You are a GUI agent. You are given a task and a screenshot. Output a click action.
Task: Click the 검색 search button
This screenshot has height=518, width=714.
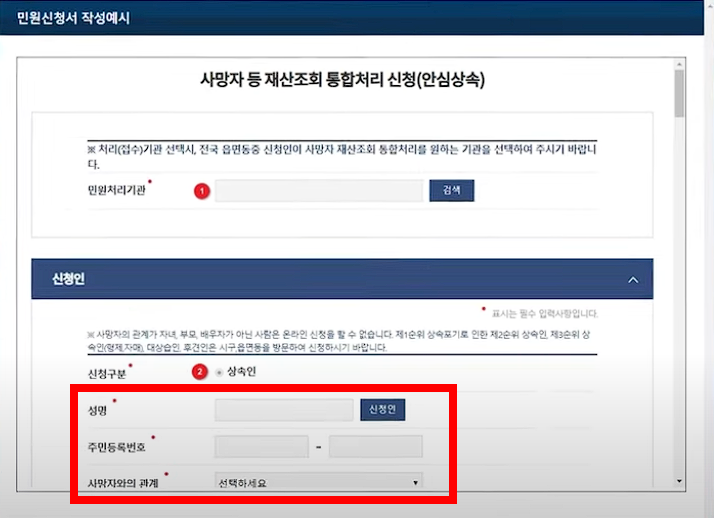[x=452, y=190]
